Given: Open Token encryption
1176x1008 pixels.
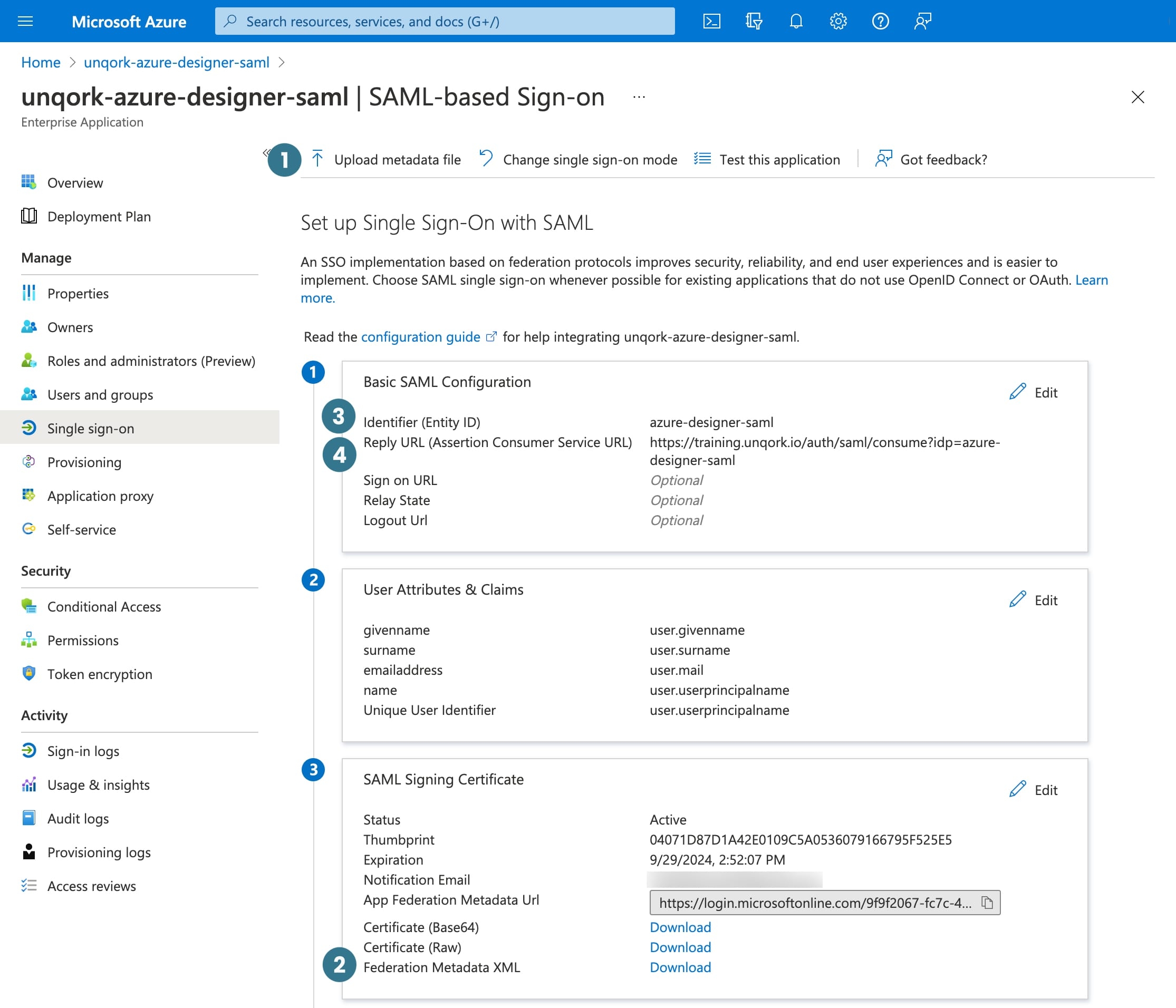Looking at the screenshot, I should (99, 674).
